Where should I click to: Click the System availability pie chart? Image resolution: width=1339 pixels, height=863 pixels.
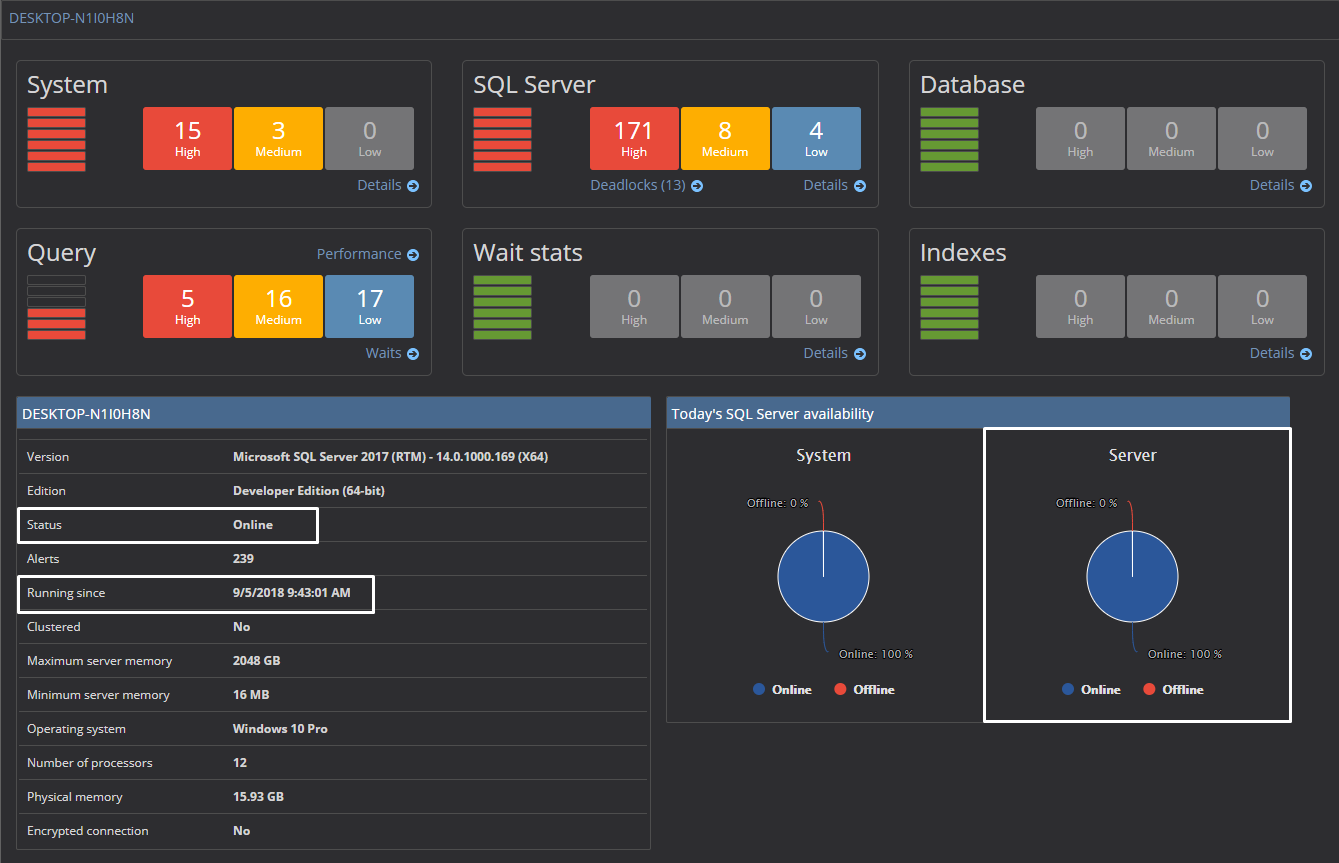[823, 576]
